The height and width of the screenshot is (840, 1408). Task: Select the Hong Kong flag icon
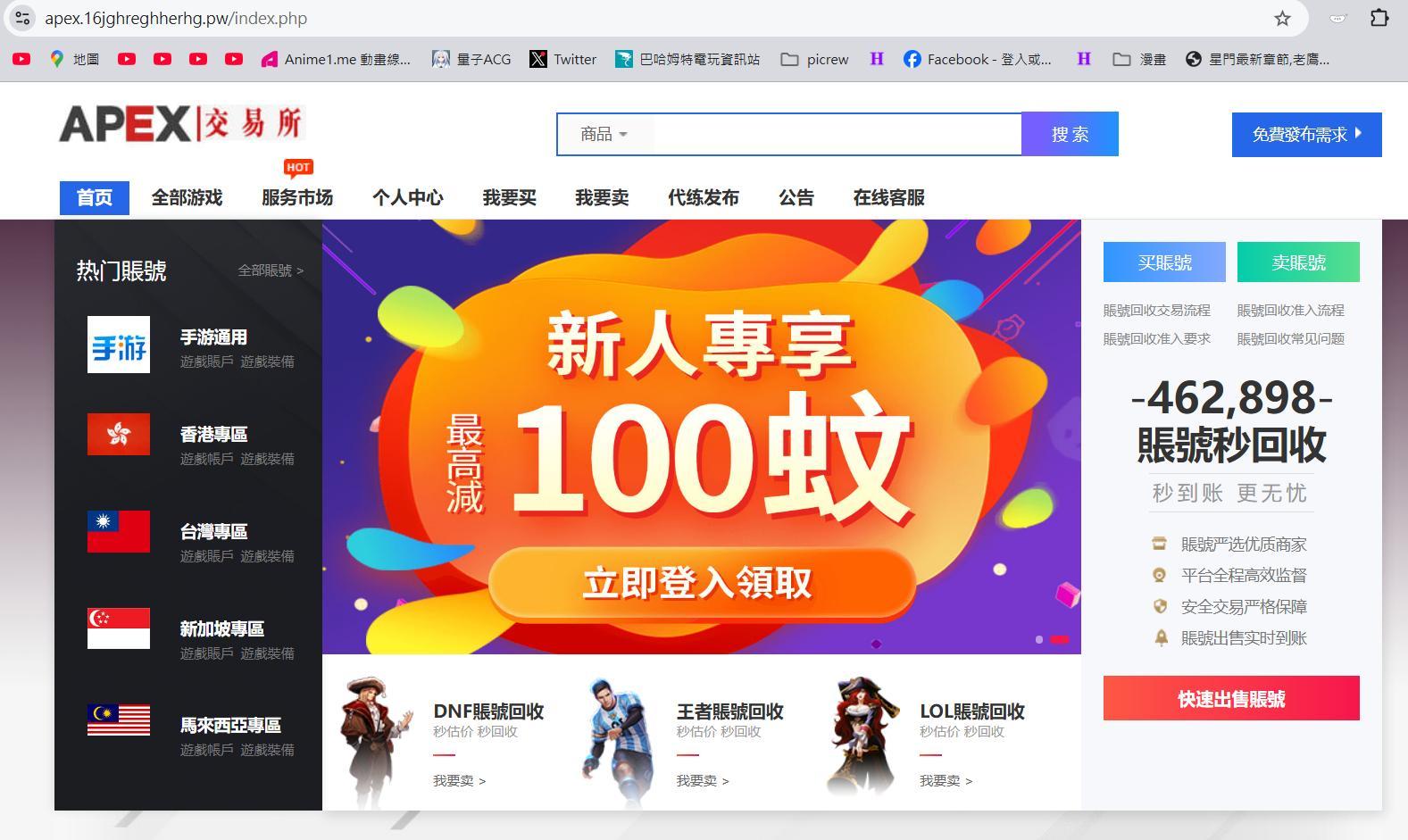point(119,434)
